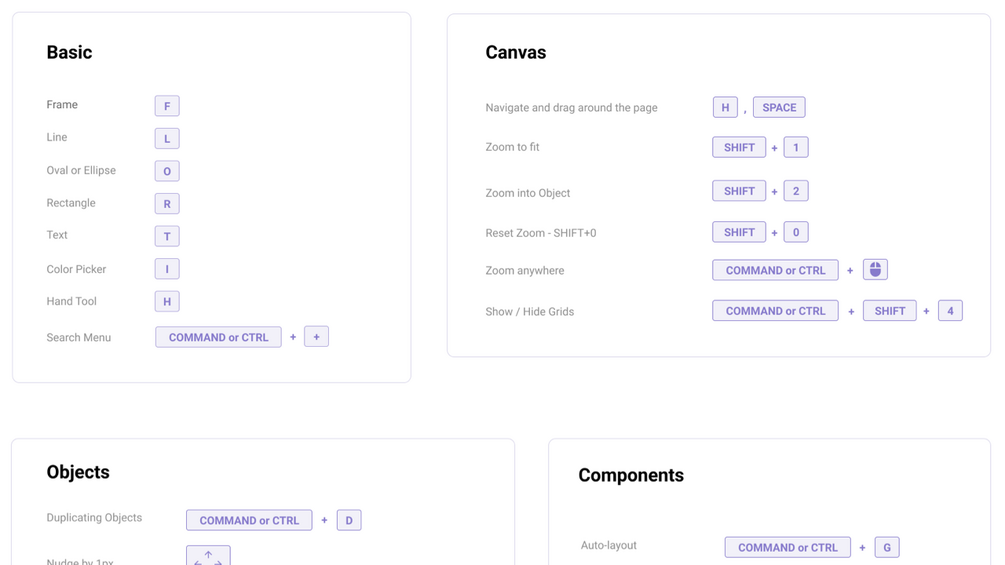
Task: Click SHIFT key in Show / Hide Grids row
Action: (890, 311)
